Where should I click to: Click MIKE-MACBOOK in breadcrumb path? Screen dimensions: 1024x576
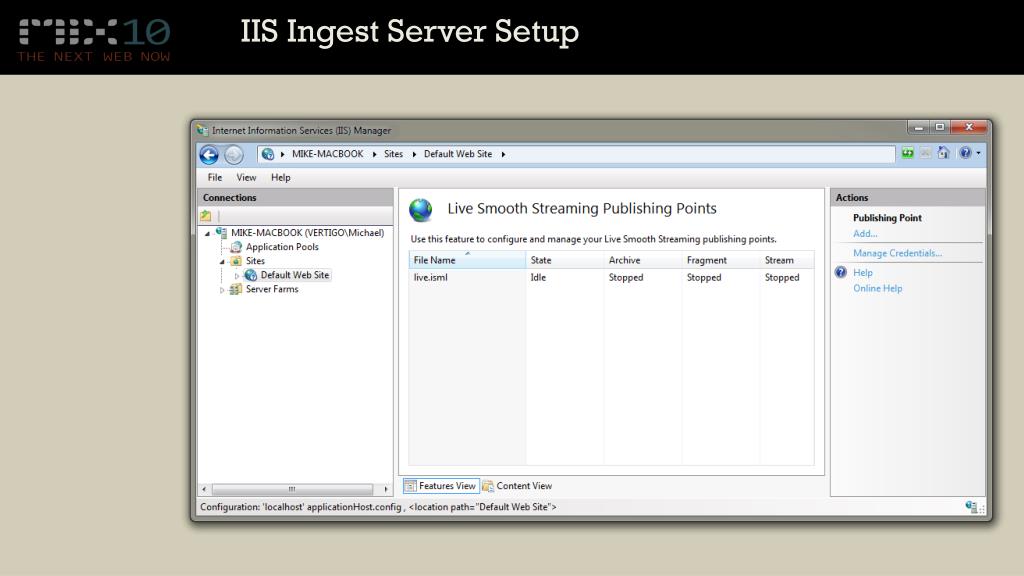(x=327, y=154)
